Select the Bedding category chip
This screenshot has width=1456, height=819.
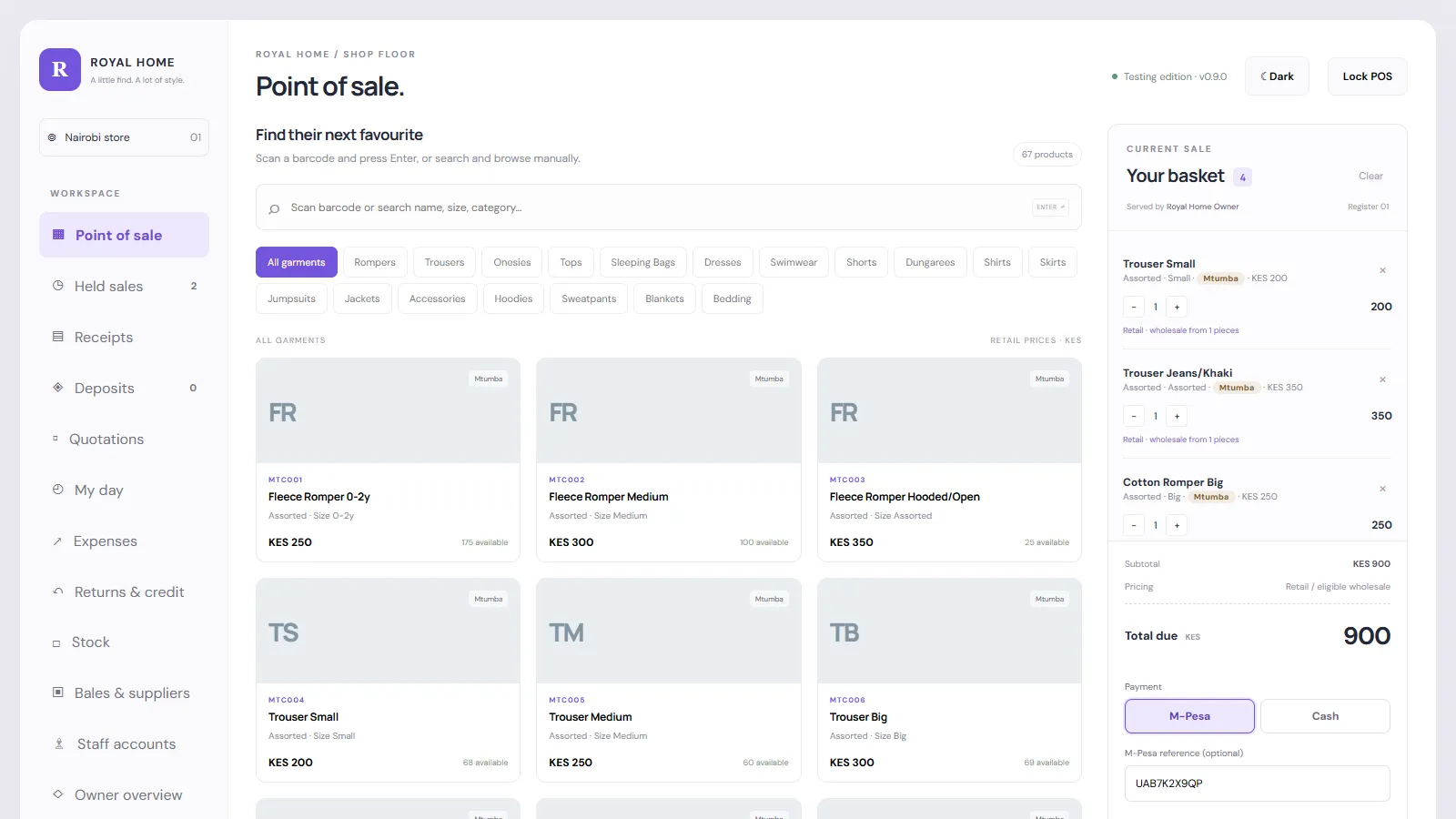coord(733,298)
